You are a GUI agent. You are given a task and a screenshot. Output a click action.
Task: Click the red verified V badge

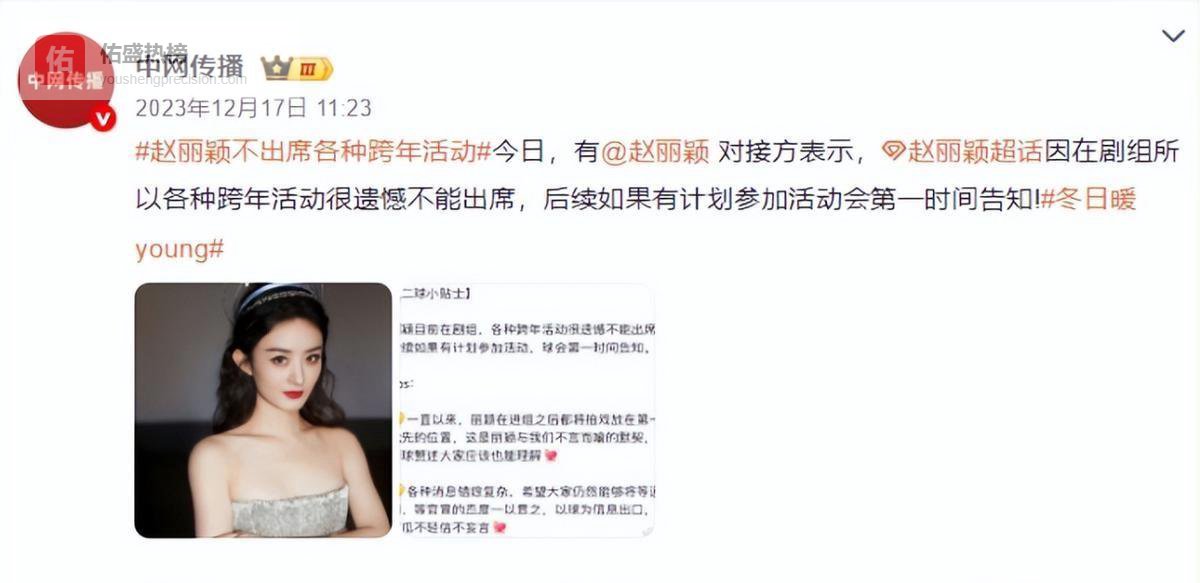[102, 118]
